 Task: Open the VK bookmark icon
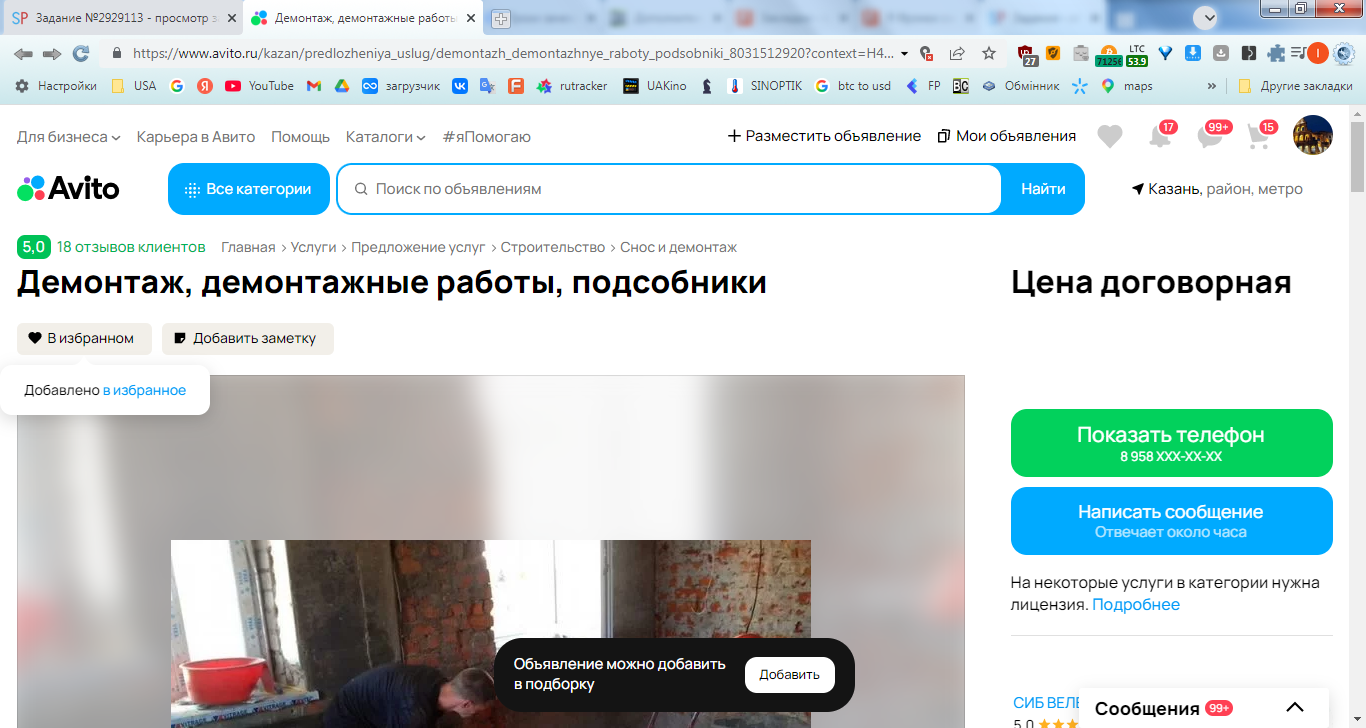click(x=460, y=86)
